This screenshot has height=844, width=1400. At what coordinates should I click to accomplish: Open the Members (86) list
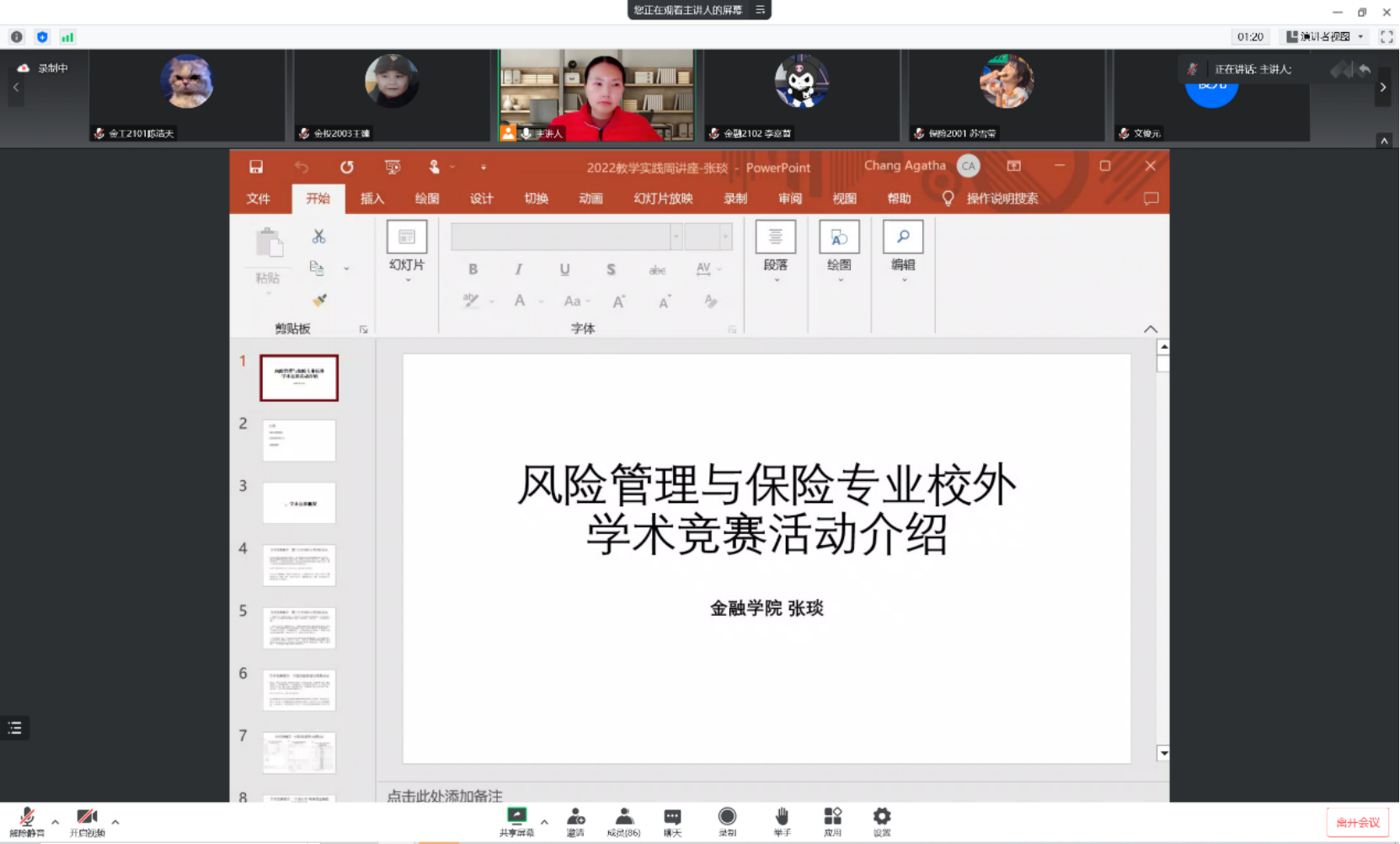pos(623,821)
